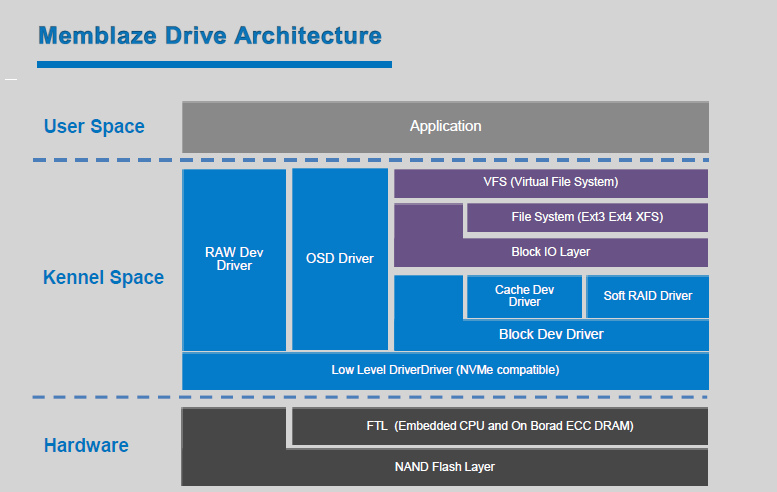The width and height of the screenshot is (777, 492).
Task: Select File System (Ext3 Ext4 XFS) block
Action: pyautogui.click(x=587, y=218)
